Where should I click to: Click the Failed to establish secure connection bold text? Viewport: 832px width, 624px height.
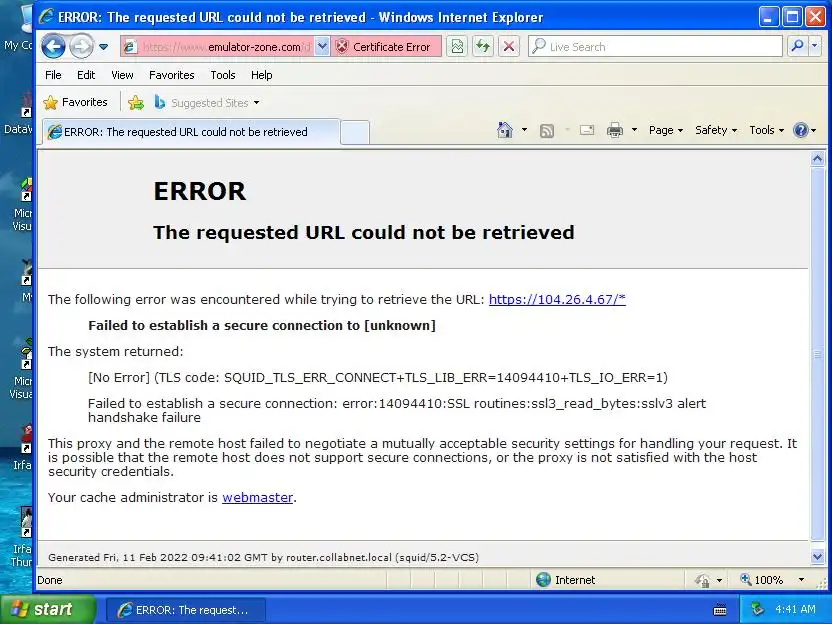(262, 325)
